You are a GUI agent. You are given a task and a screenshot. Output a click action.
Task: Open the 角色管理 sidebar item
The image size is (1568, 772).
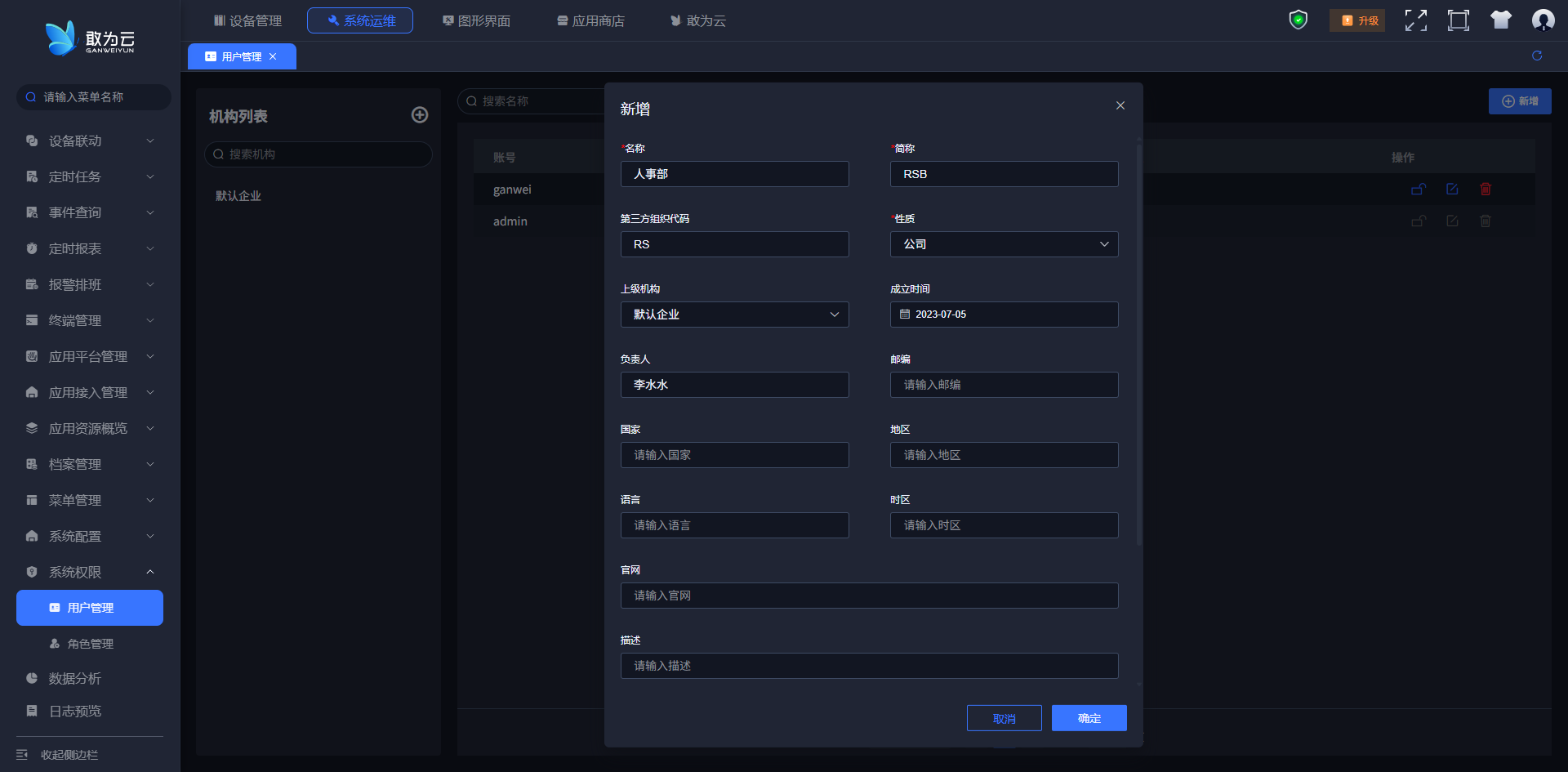tap(90, 644)
